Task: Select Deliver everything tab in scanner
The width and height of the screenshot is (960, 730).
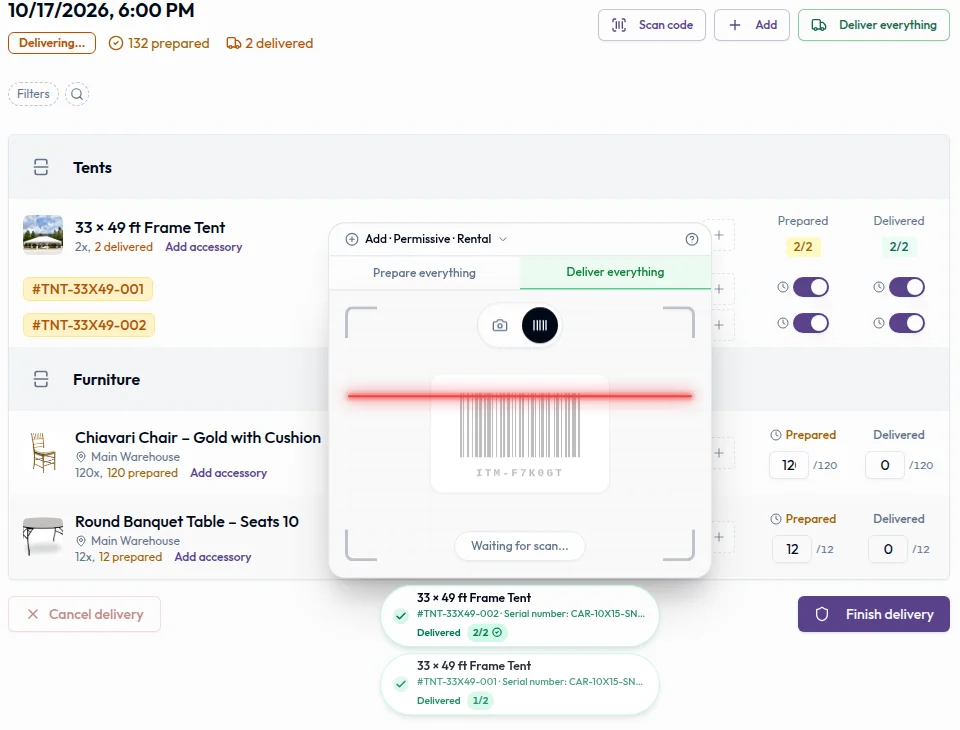Action: coord(615,273)
